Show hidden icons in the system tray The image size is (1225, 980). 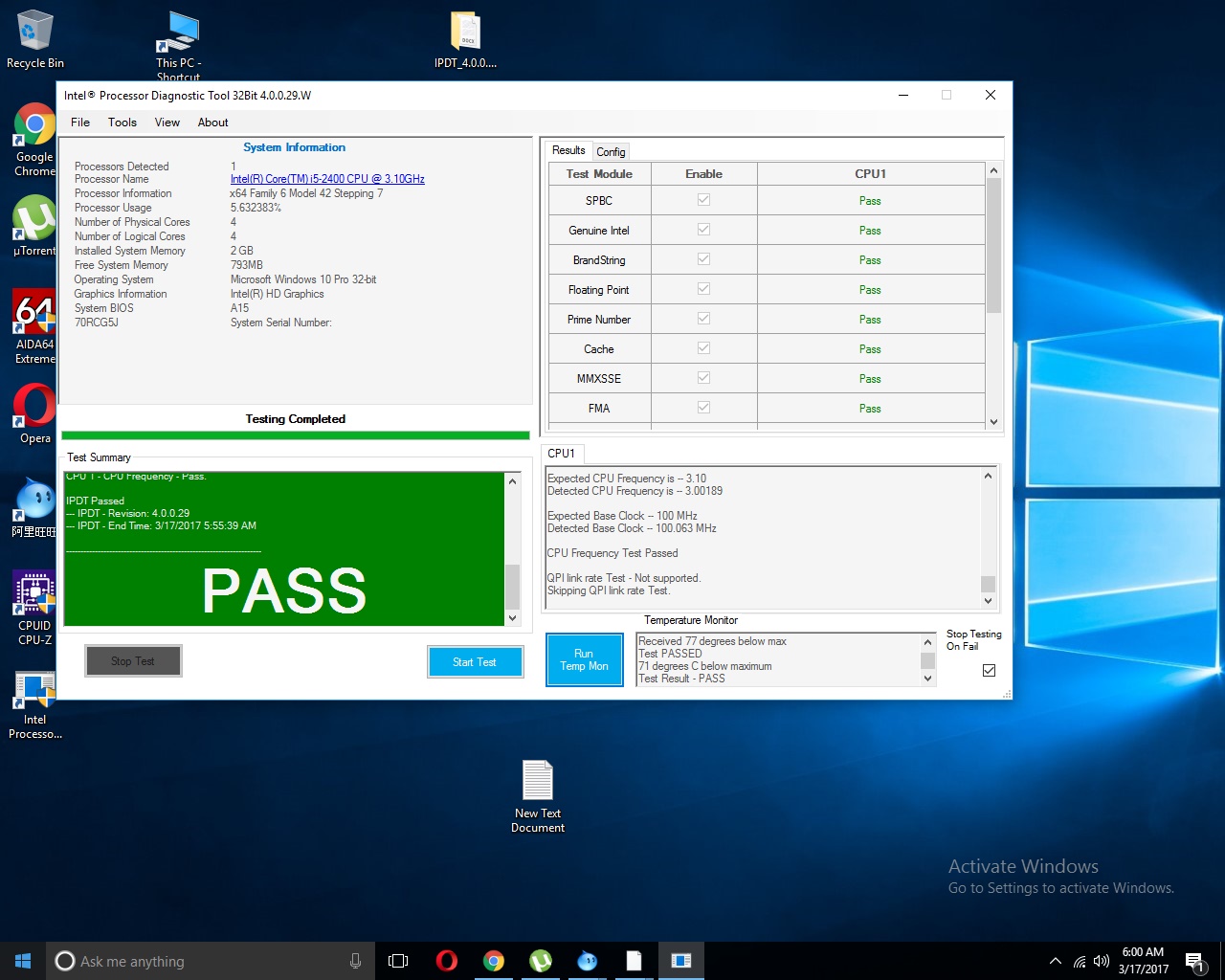1055,961
